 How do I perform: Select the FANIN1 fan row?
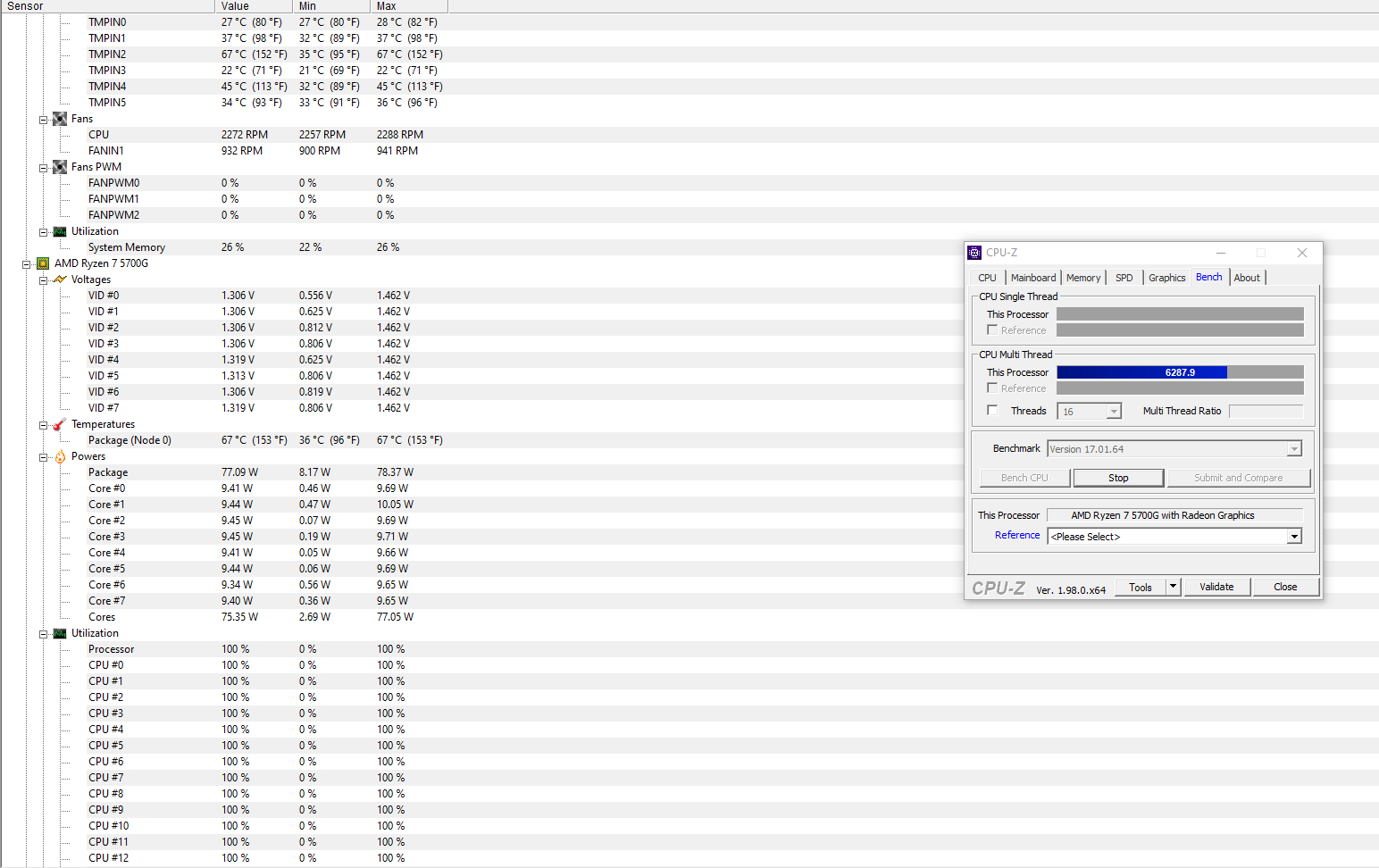click(689, 151)
